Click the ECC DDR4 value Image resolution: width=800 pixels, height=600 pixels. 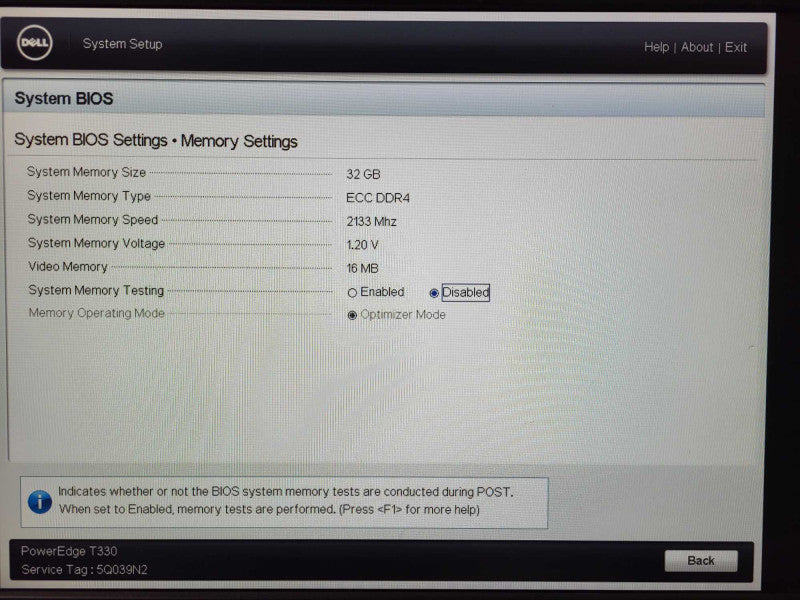pyautogui.click(x=378, y=198)
